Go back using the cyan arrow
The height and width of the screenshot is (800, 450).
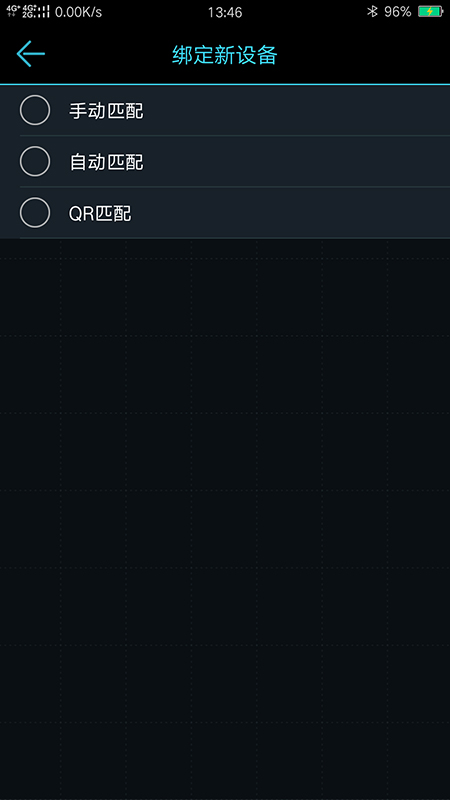pyautogui.click(x=31, y=54)
